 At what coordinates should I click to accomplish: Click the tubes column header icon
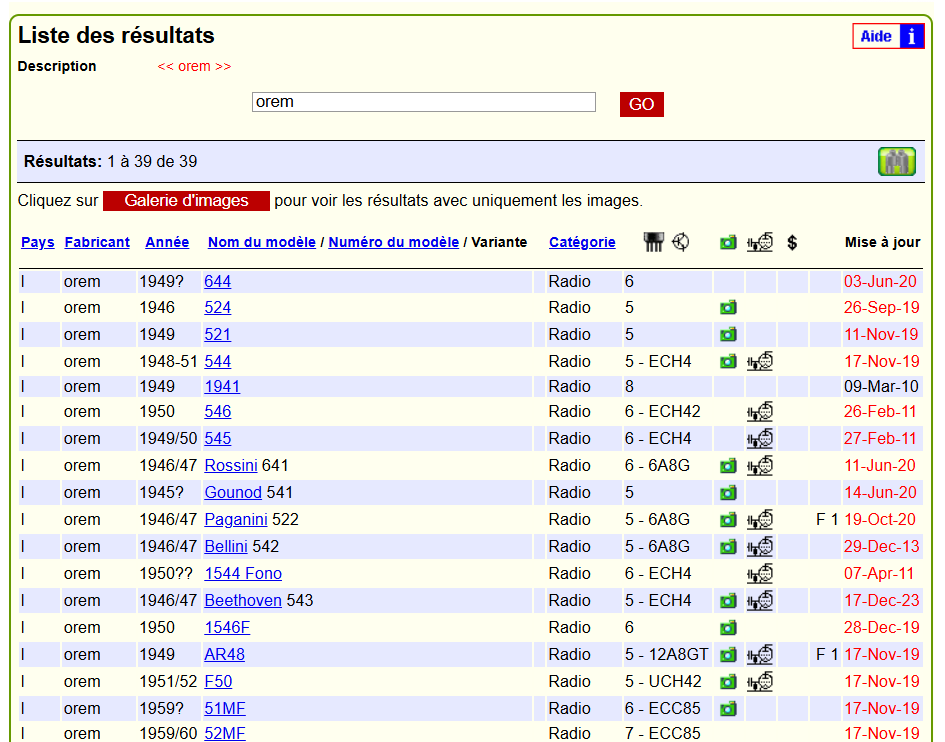coord(653,242)
